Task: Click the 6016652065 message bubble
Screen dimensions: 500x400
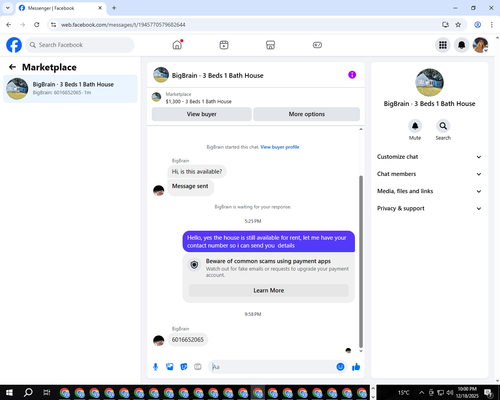Action: (x=188, y=340)
